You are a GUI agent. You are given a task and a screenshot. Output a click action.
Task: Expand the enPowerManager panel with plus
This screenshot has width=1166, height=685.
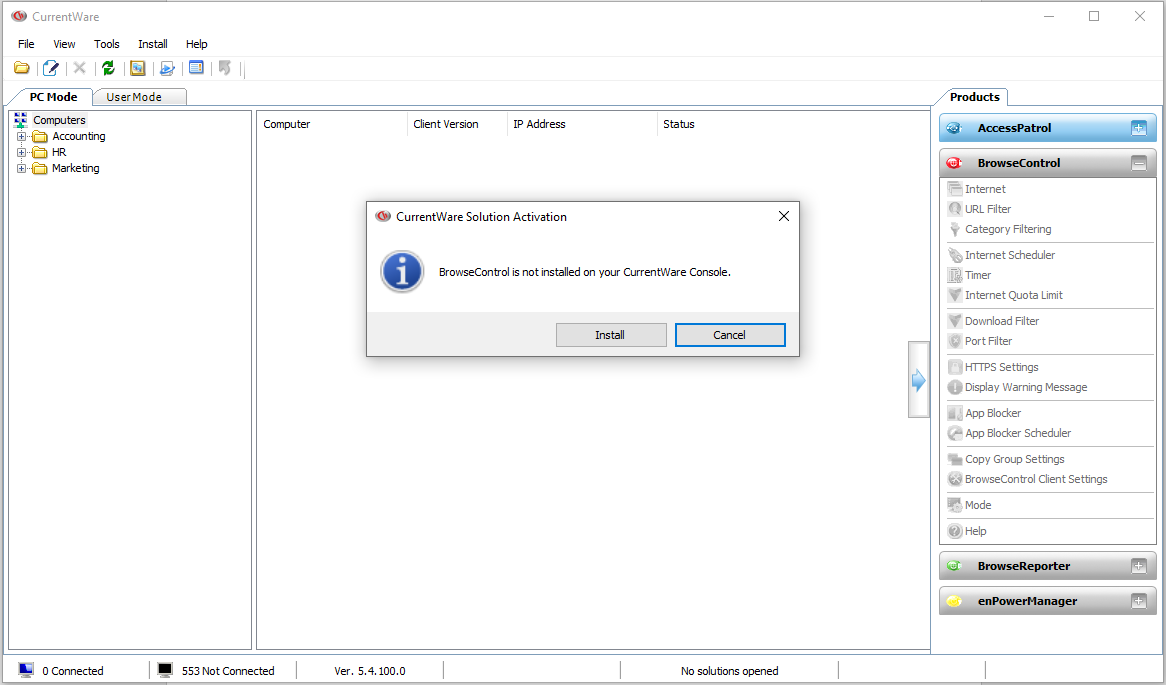click(x=1138, y=601)
